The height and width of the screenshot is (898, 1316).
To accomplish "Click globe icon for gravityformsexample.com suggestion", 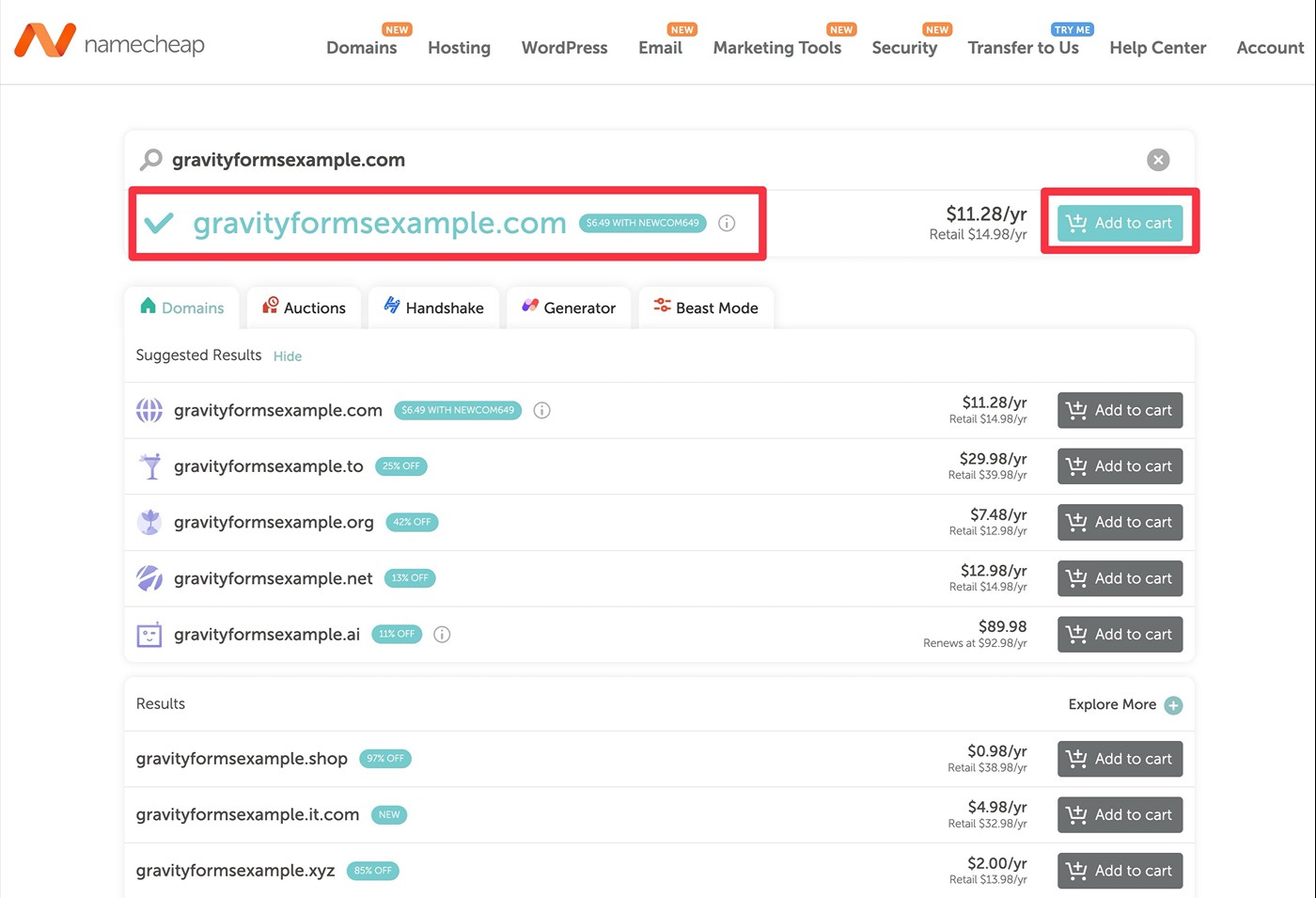I will tap(149, 410).
